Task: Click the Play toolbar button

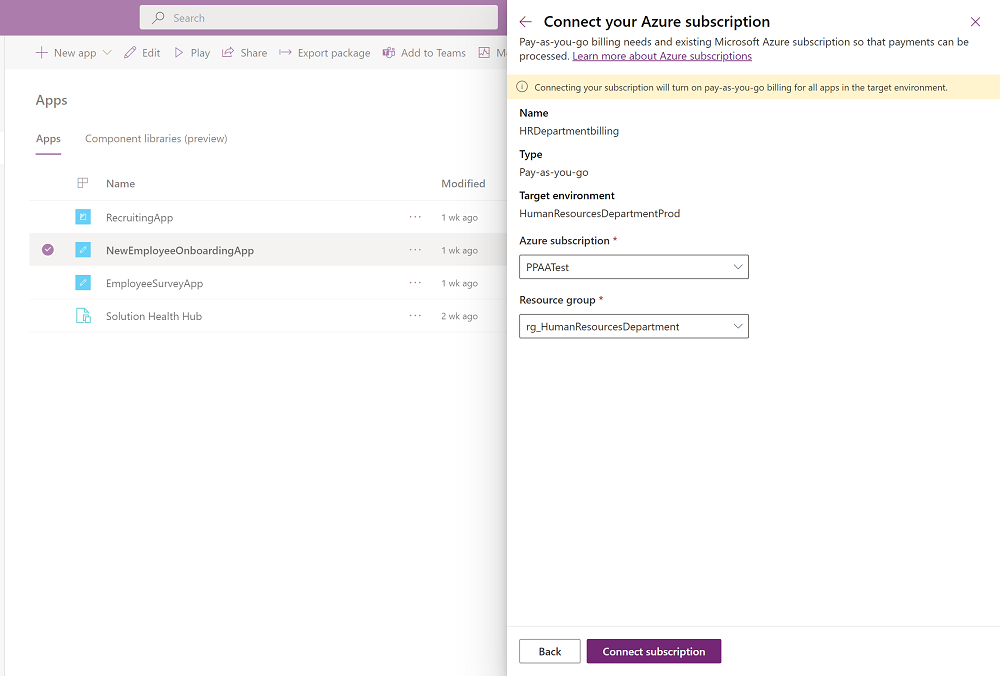Action: 192,53
